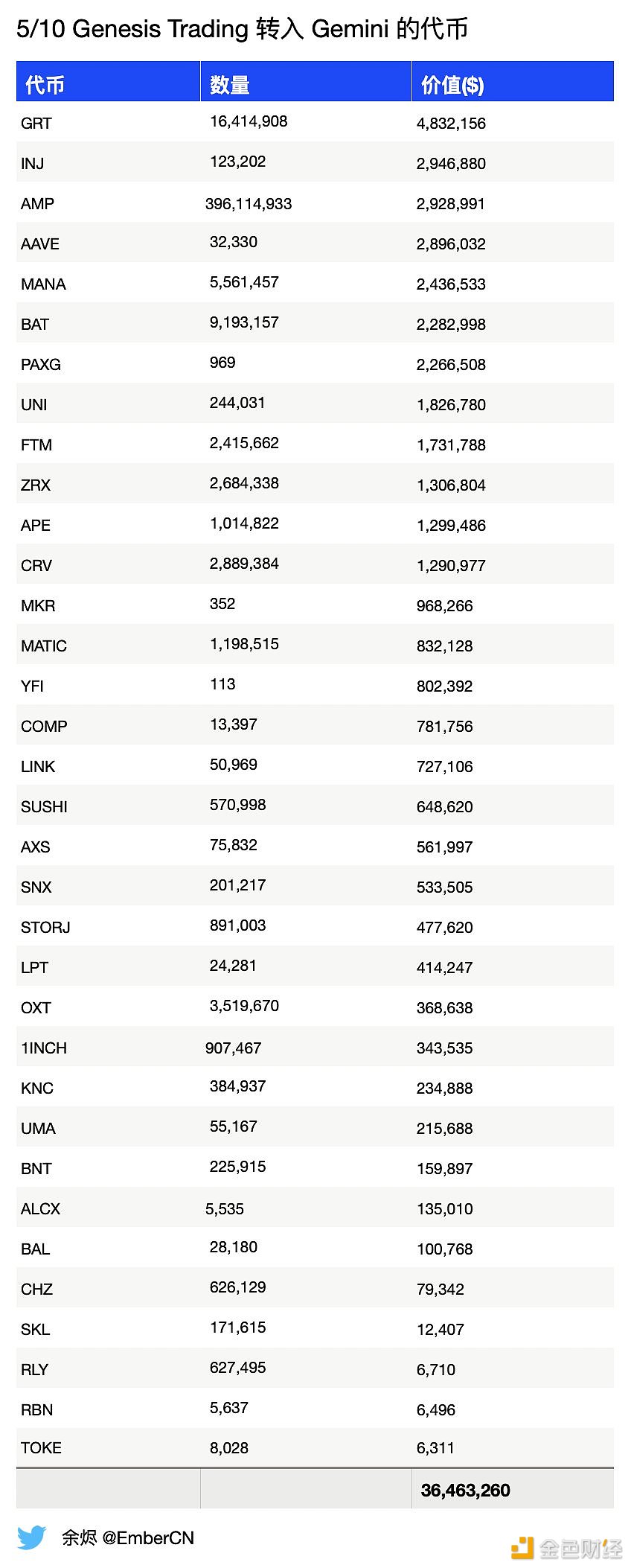
Task: Click the page title mentioning Genesis Trading
Action: pos(242,29)
